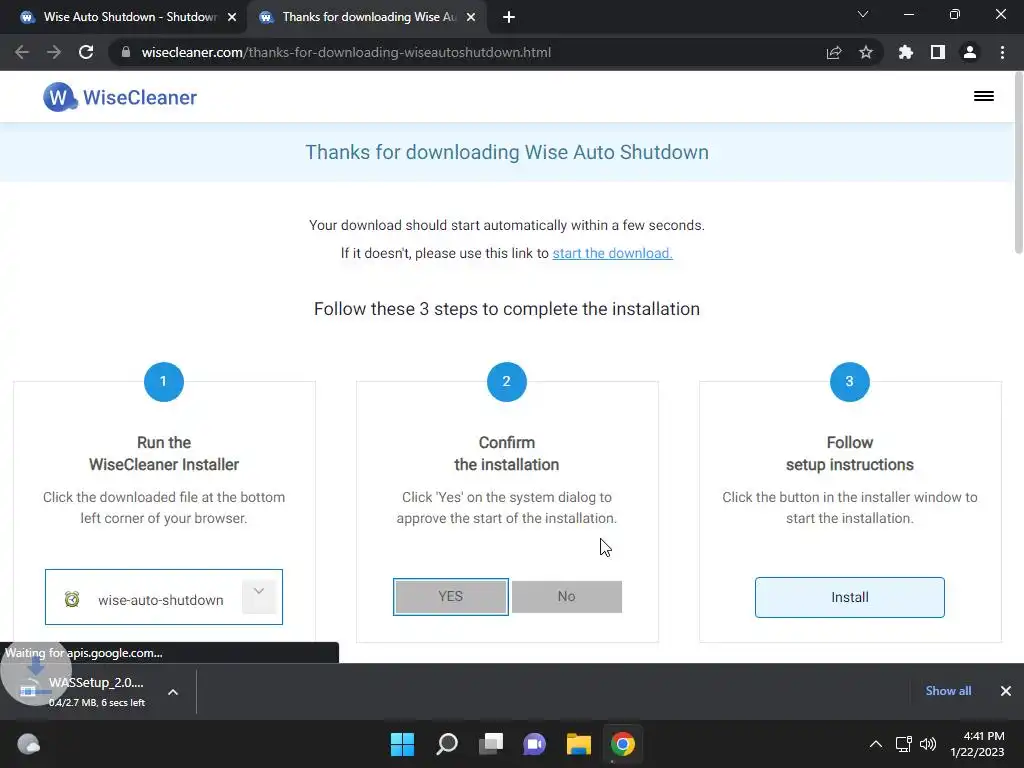The width and height of the screenshot is (1024, 768).
Task: Open File Explorer from the taskbar
Action: click(x=579, y=744)
